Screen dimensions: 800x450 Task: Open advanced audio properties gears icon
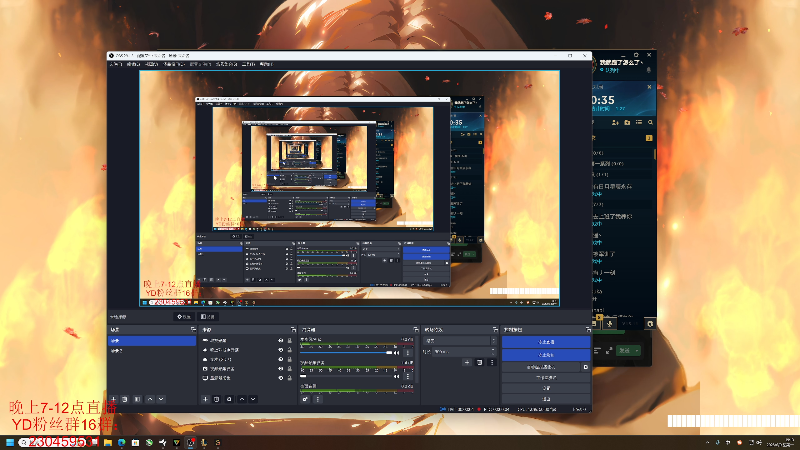pyautogui.click(x=305, y=399)
